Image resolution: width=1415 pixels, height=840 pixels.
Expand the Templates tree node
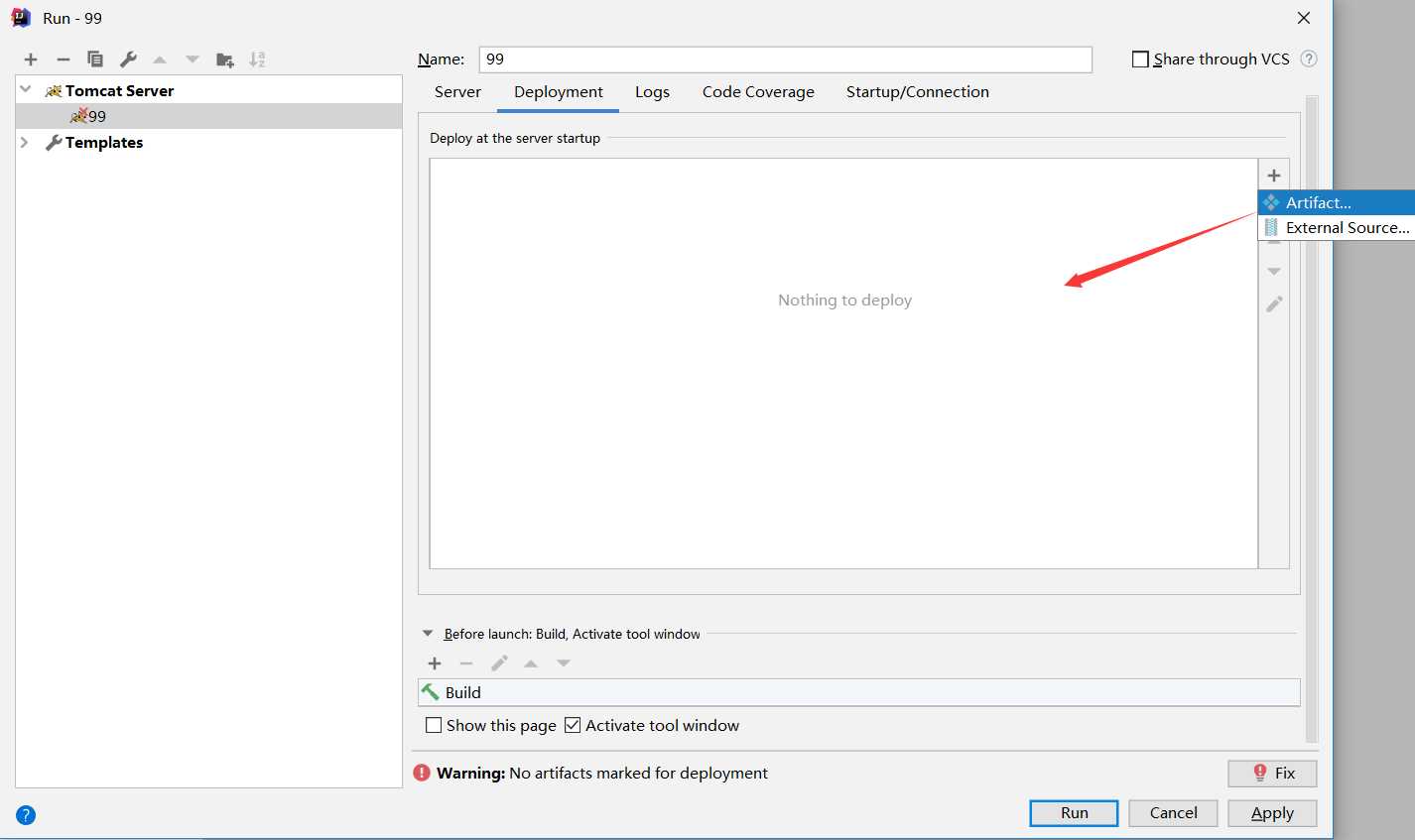[x=25, y=142]
